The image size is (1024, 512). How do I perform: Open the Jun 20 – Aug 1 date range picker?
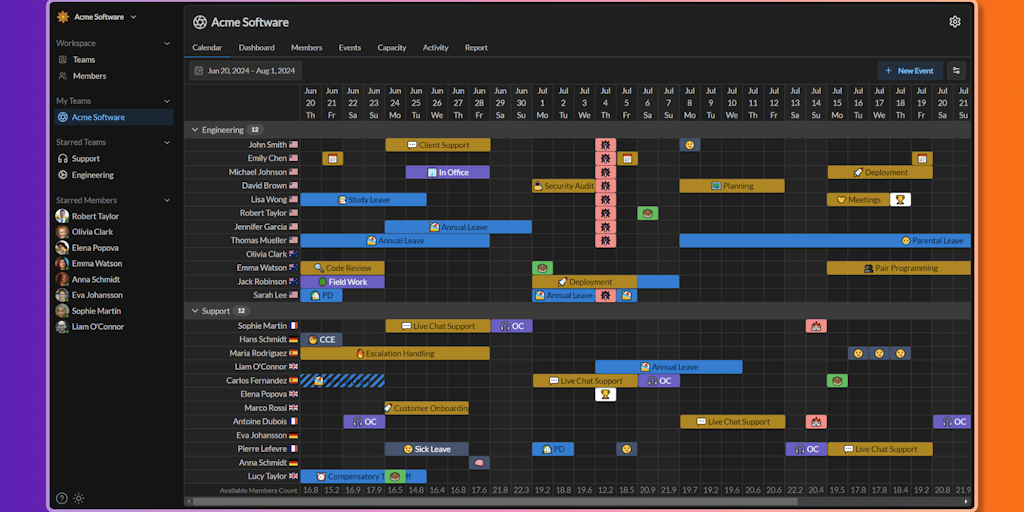click(x=246, y=71)
